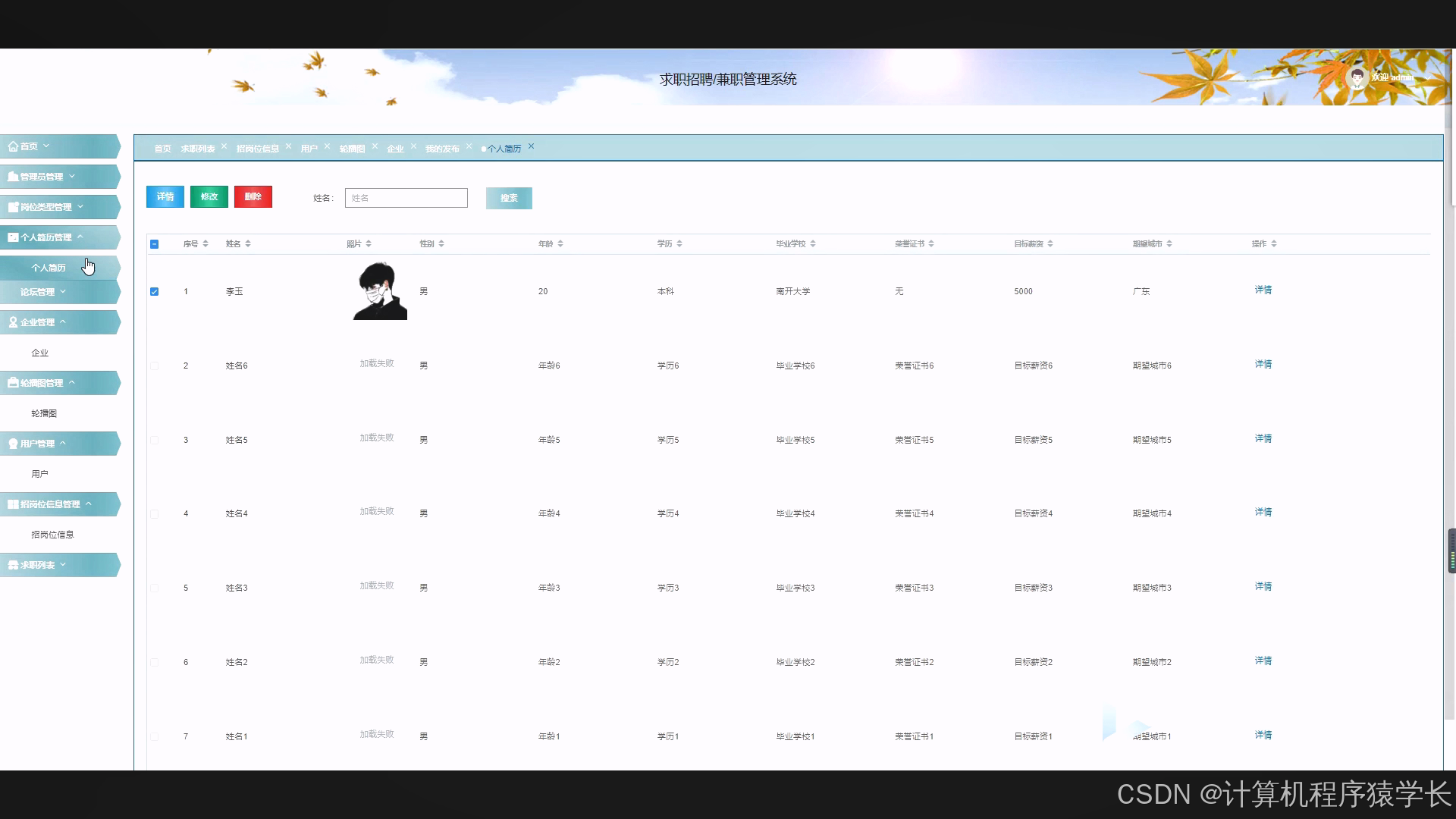Click the 求职列表 sidebar icon
Image resolution: width=1456 pixels, height=819 pixels.
pos(13,565)
